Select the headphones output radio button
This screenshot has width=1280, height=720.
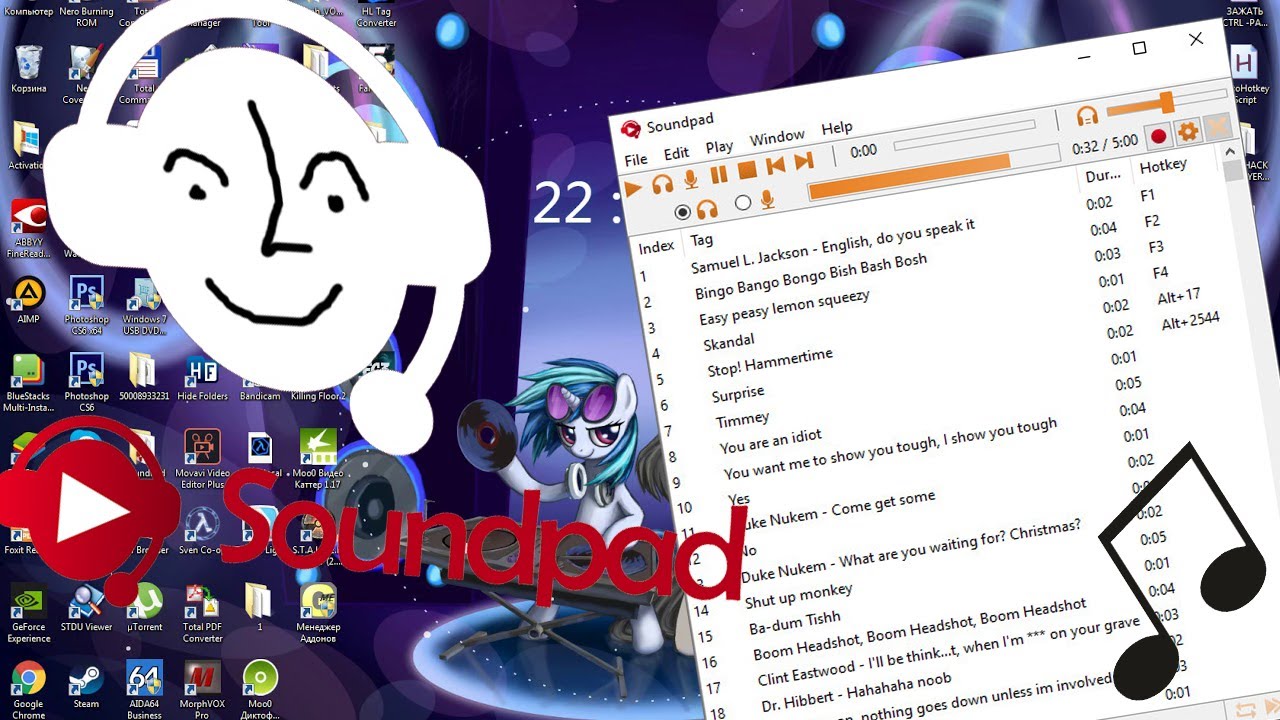pos(683,212)
